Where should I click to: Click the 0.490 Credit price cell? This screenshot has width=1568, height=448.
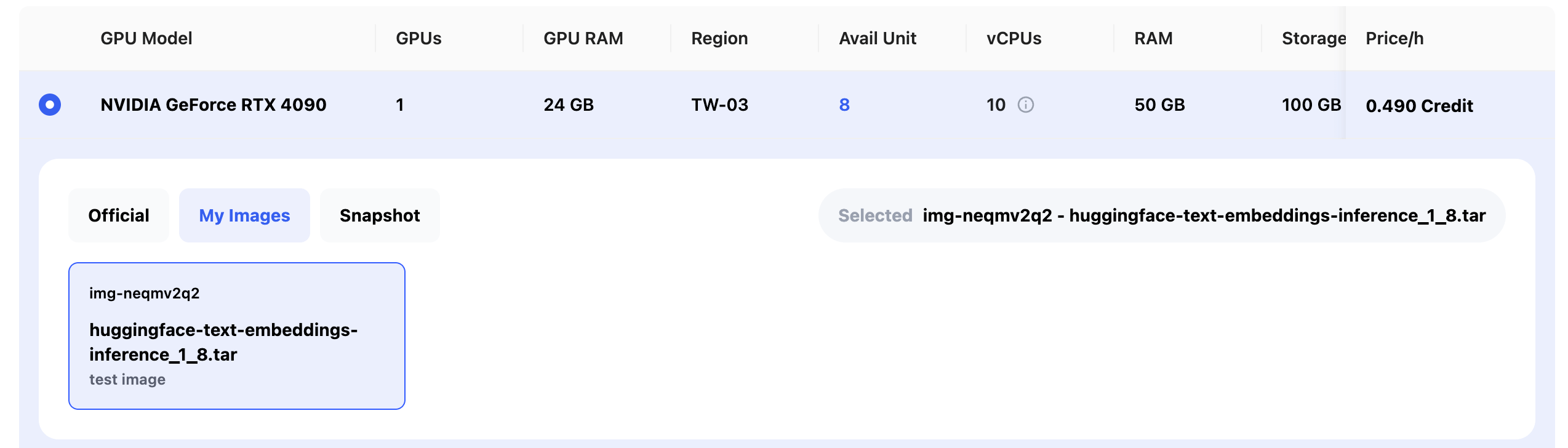1419,106
